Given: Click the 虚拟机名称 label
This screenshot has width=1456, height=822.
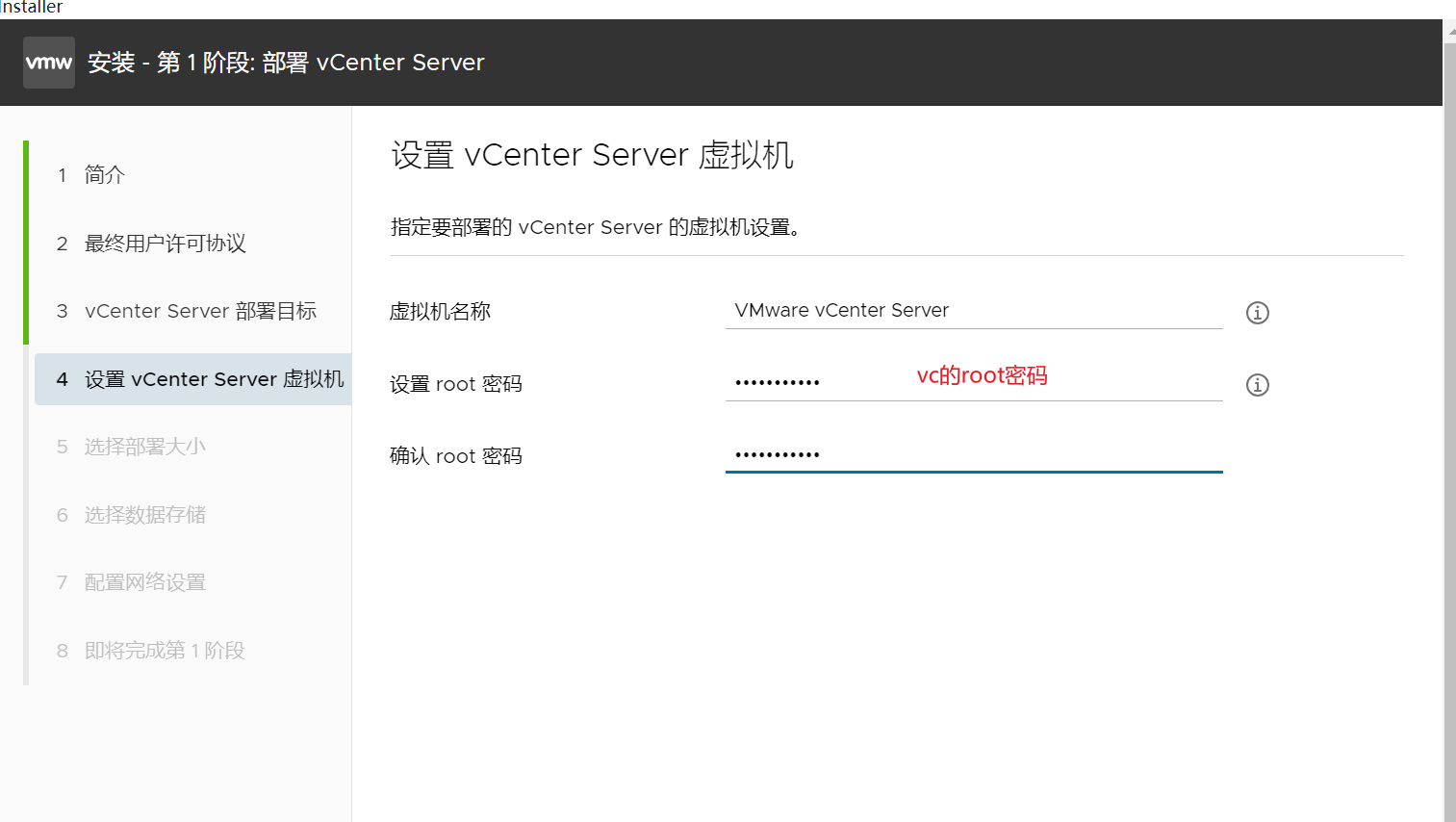Looking at the screenshot, I should (441, 312).
